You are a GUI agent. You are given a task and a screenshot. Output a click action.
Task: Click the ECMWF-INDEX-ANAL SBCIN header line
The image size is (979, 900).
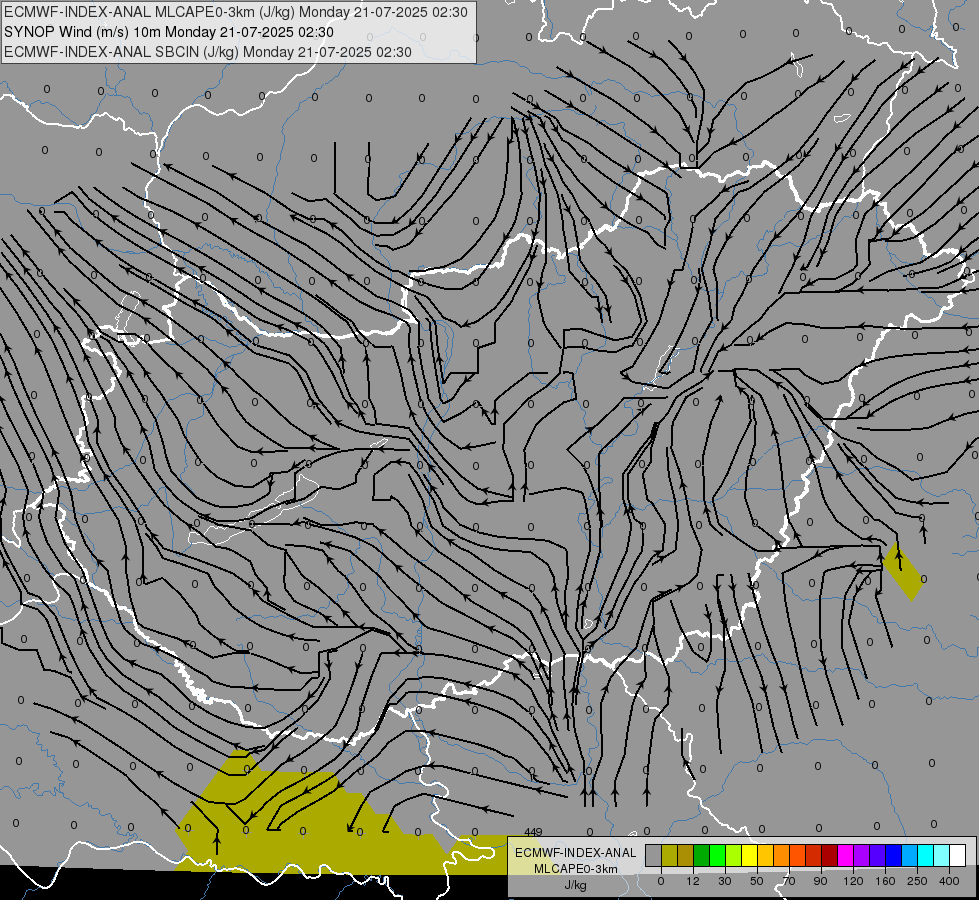pyautogui.click(x=208, y=52)
